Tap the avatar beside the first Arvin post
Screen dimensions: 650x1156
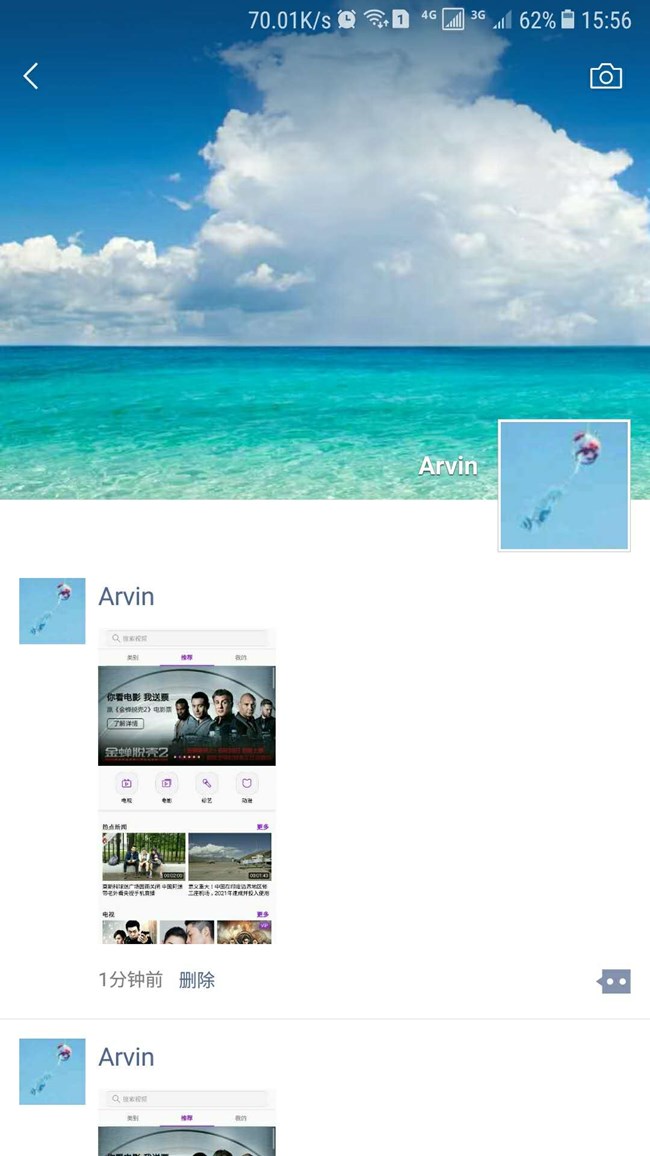pos(52,611)
